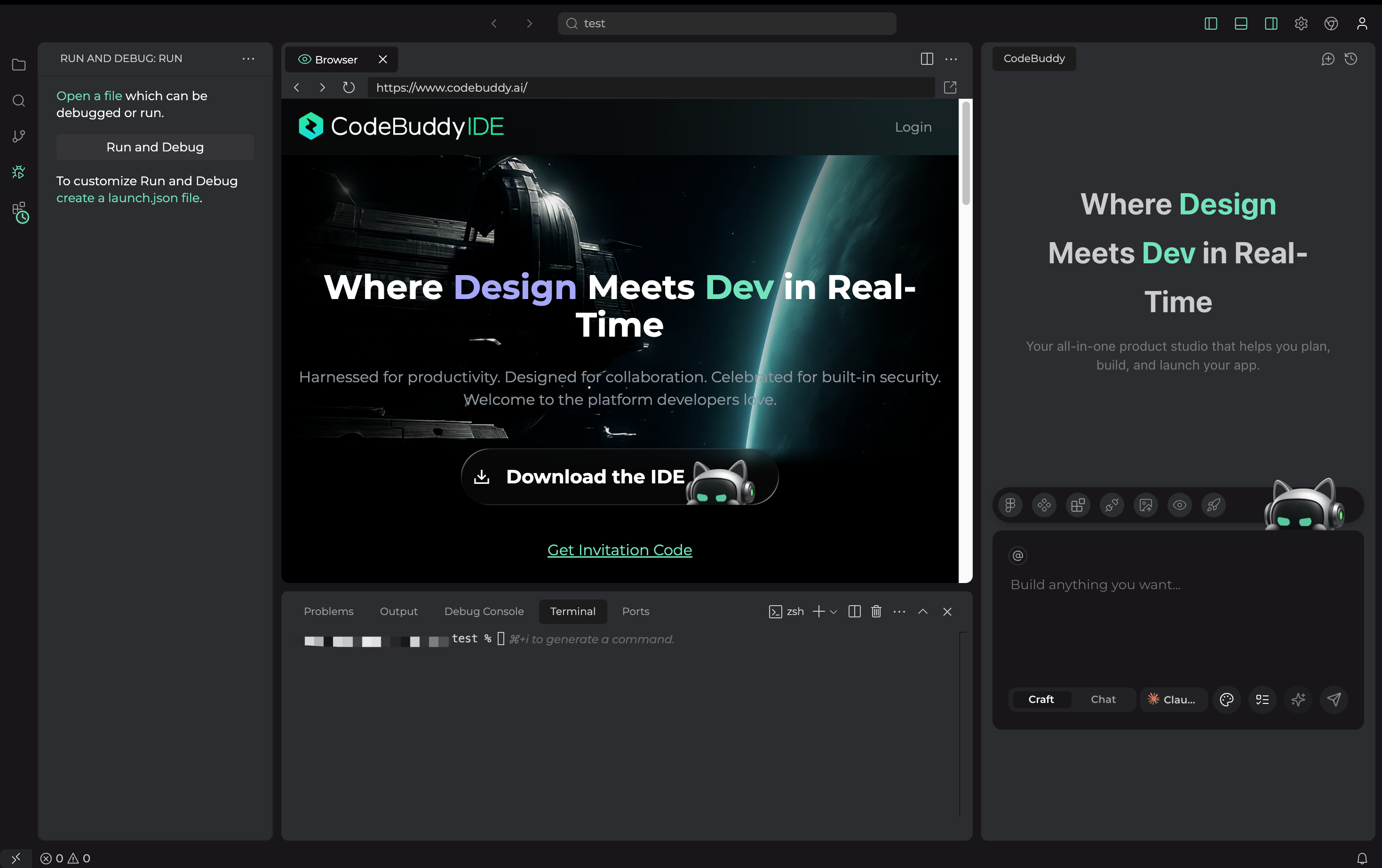Click the remote connection icon in status bar
The image size is (1382, 868).
point(16,858)
